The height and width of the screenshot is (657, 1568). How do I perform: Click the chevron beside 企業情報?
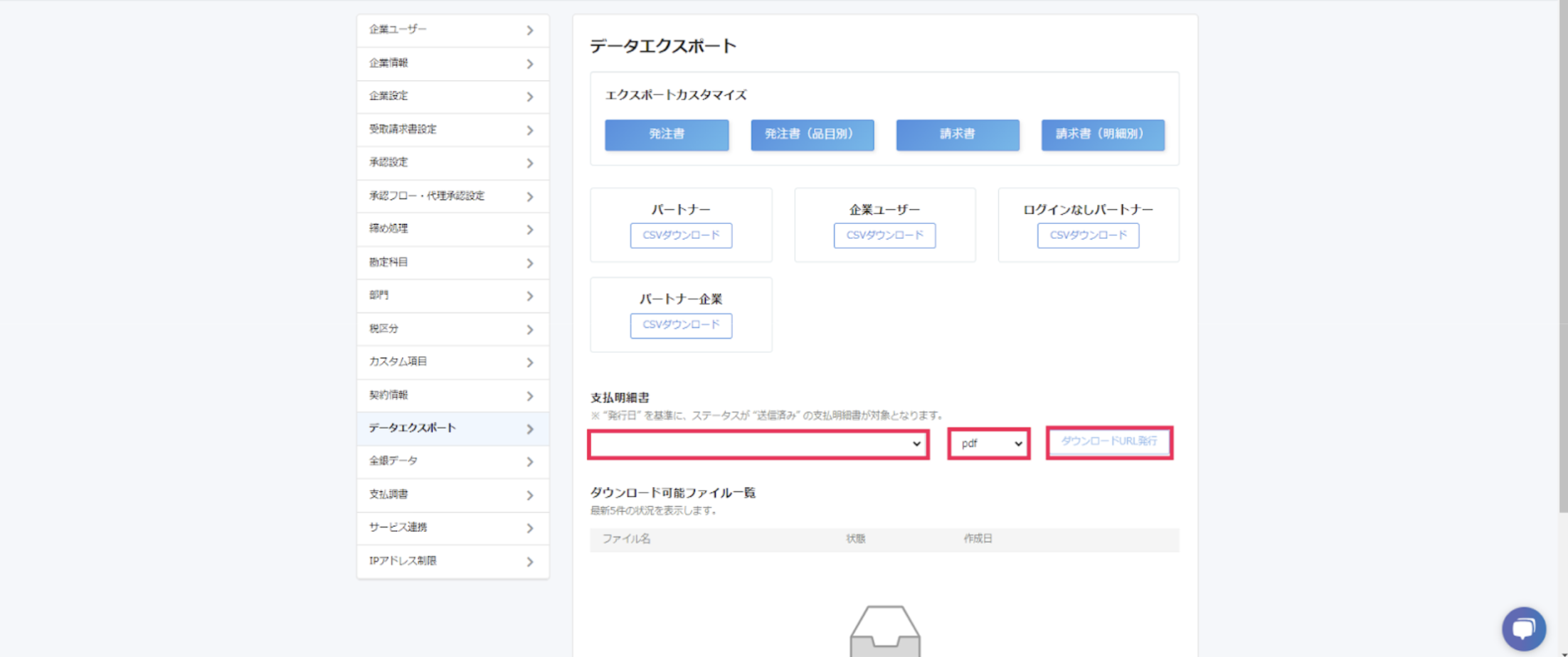(x=530, y=64)
